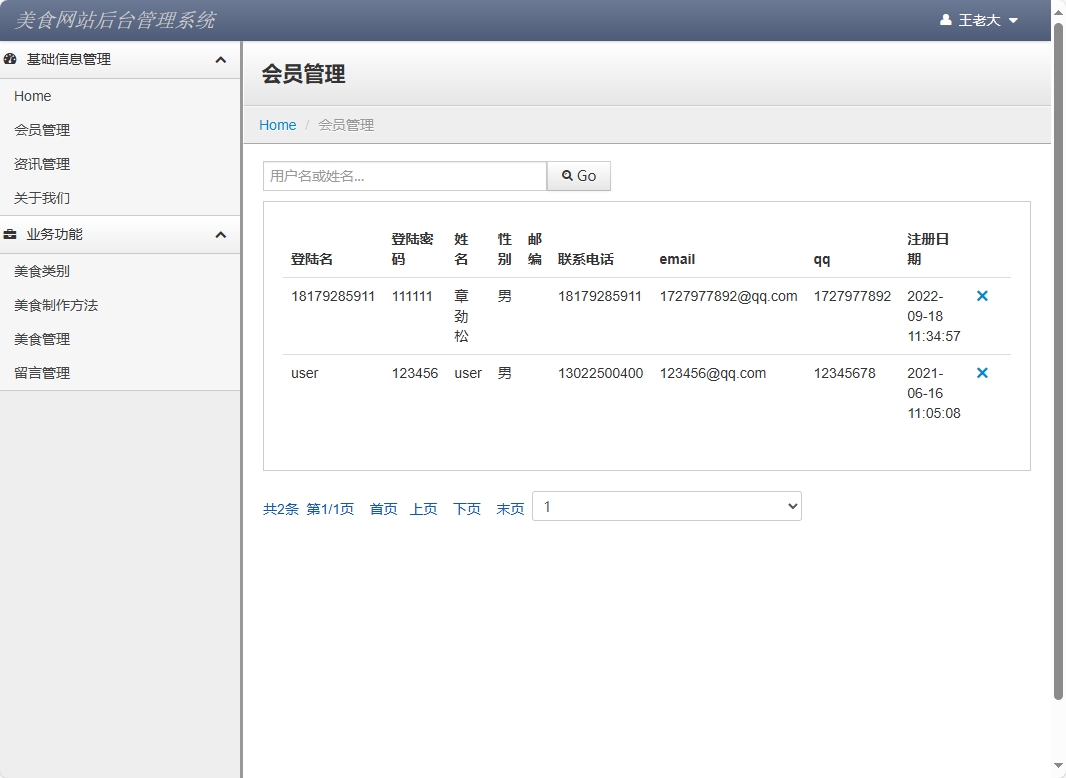Screen dimensions: 1066x778
Task: Delete the 'user' member row via X icon
Action: pyautogui.click(x=982, y=373)
